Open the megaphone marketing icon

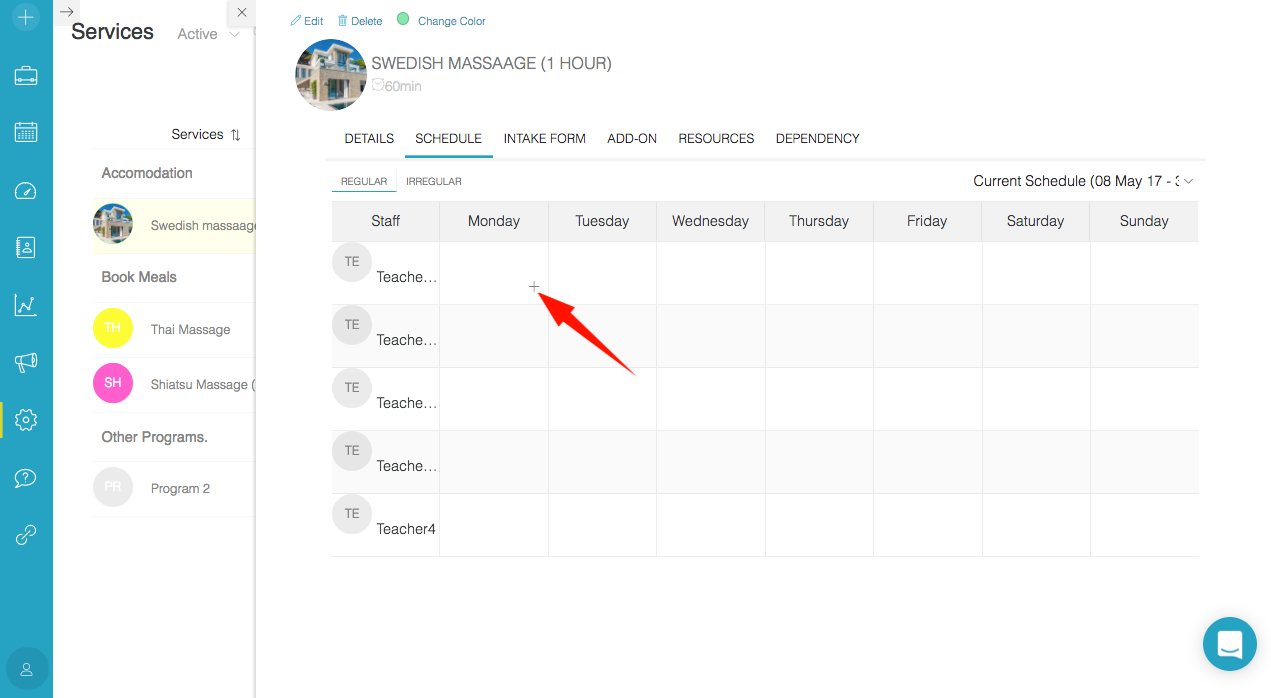(x=26, y=362)
